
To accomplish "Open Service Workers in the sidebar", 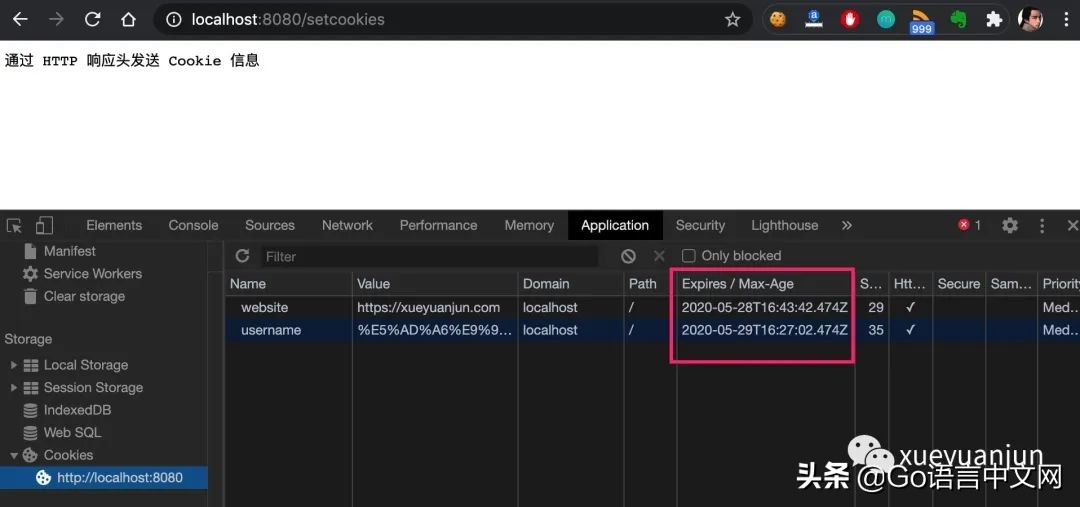I will pyautogui.click(x=92, y=274).
